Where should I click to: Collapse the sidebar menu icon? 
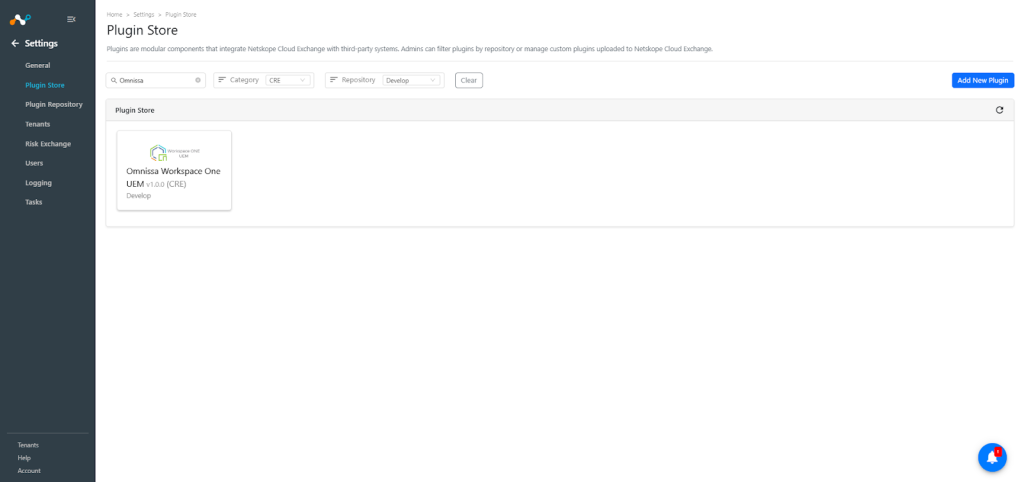coord(72,20)
